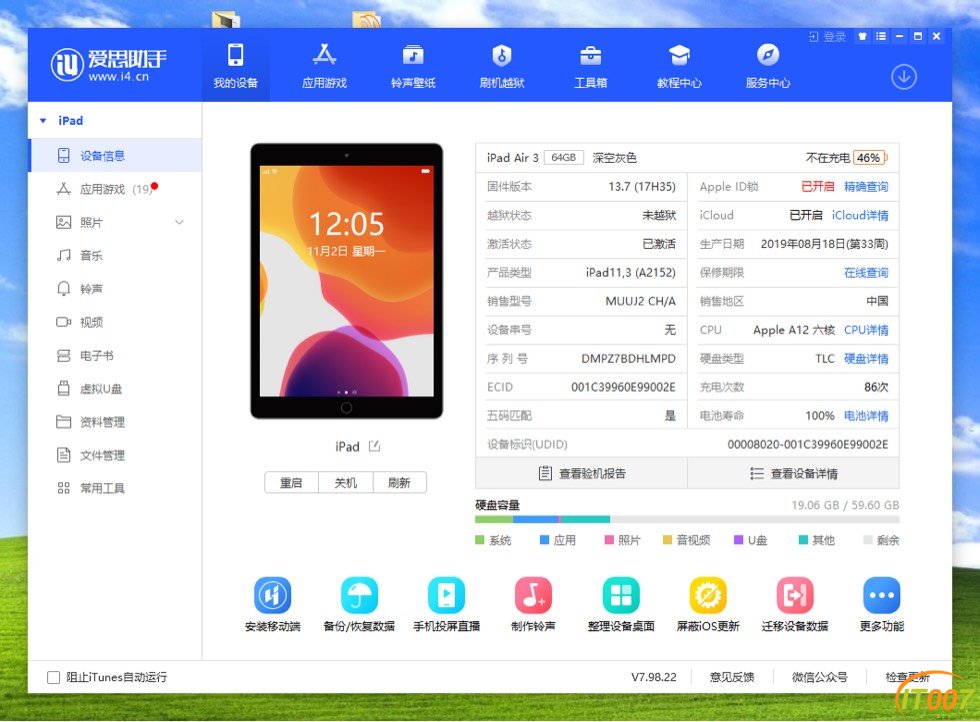Click the UDID value 00008020-001C39960E99002E
The width and height of the screenshot is (980, 722).
pos(808,444)
